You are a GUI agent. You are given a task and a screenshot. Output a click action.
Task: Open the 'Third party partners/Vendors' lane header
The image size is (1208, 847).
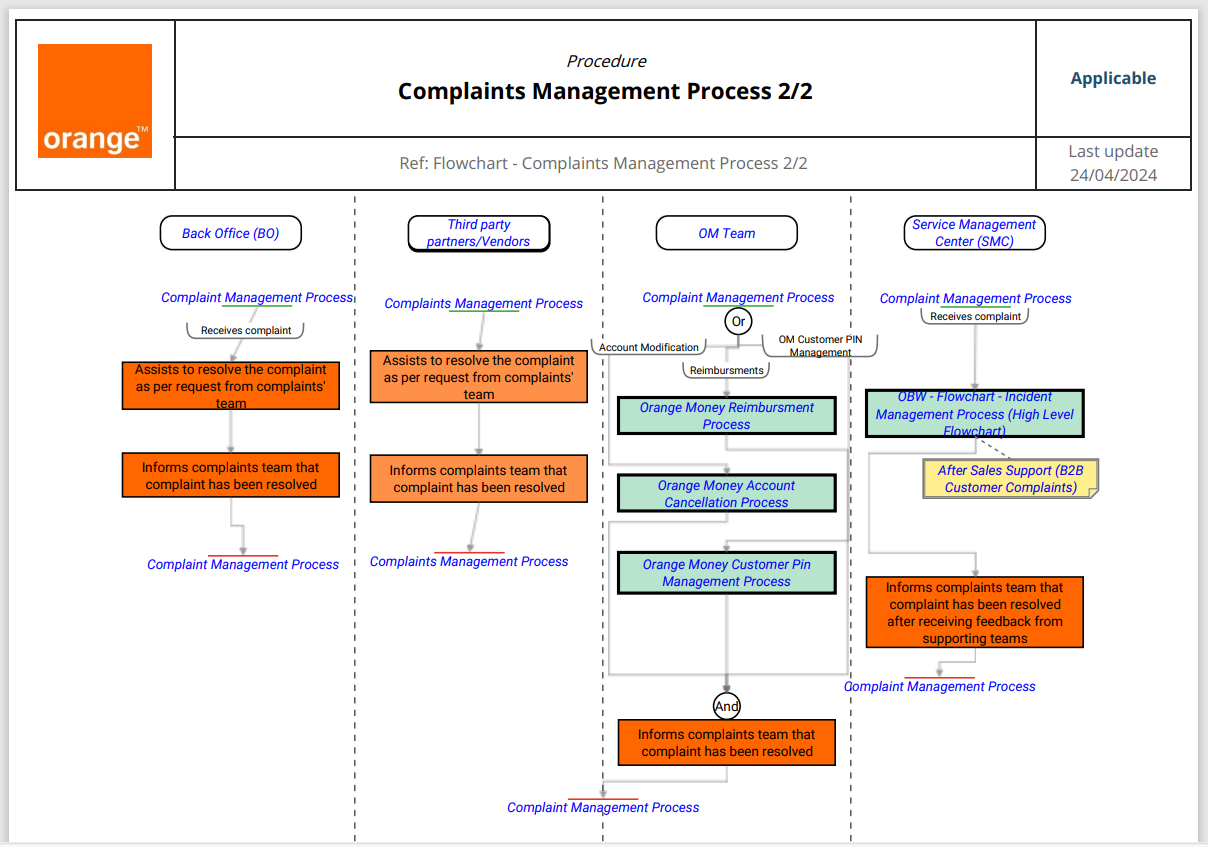coord(479,233)
